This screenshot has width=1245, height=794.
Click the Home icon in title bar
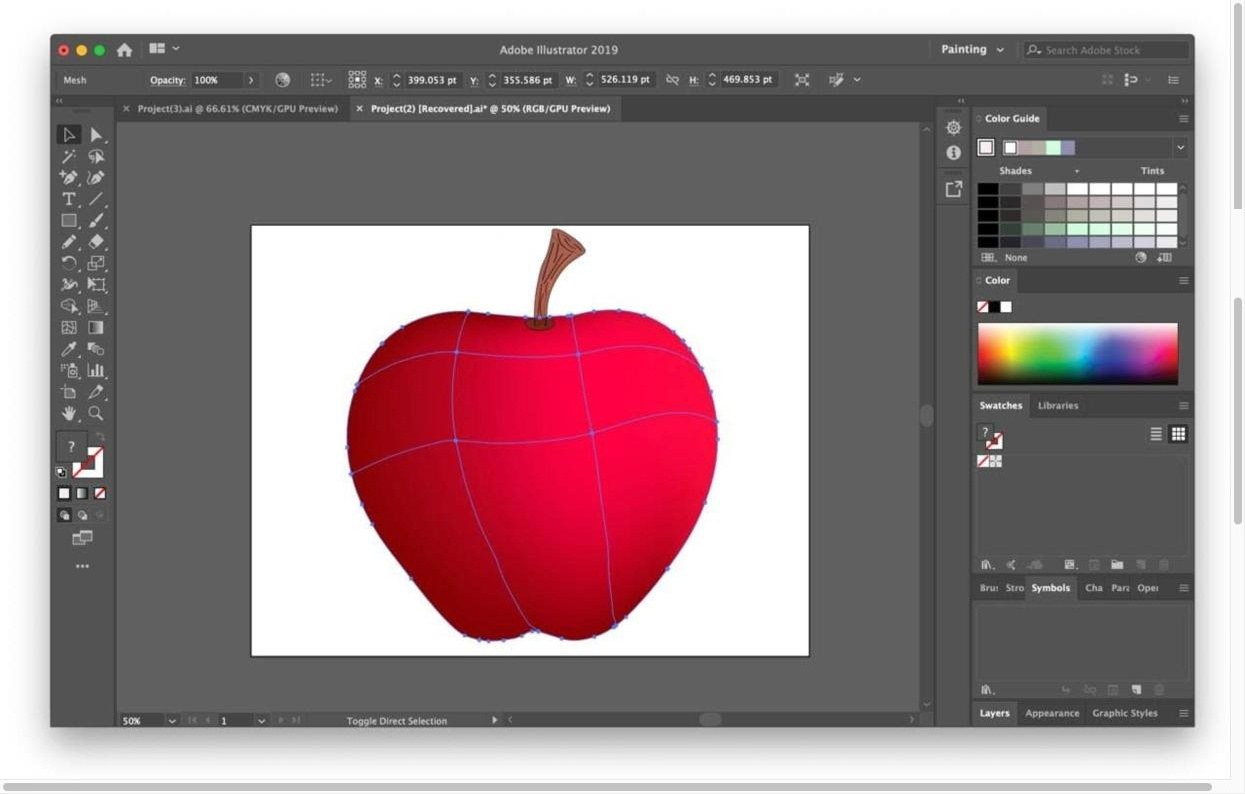tap(124, 50)
